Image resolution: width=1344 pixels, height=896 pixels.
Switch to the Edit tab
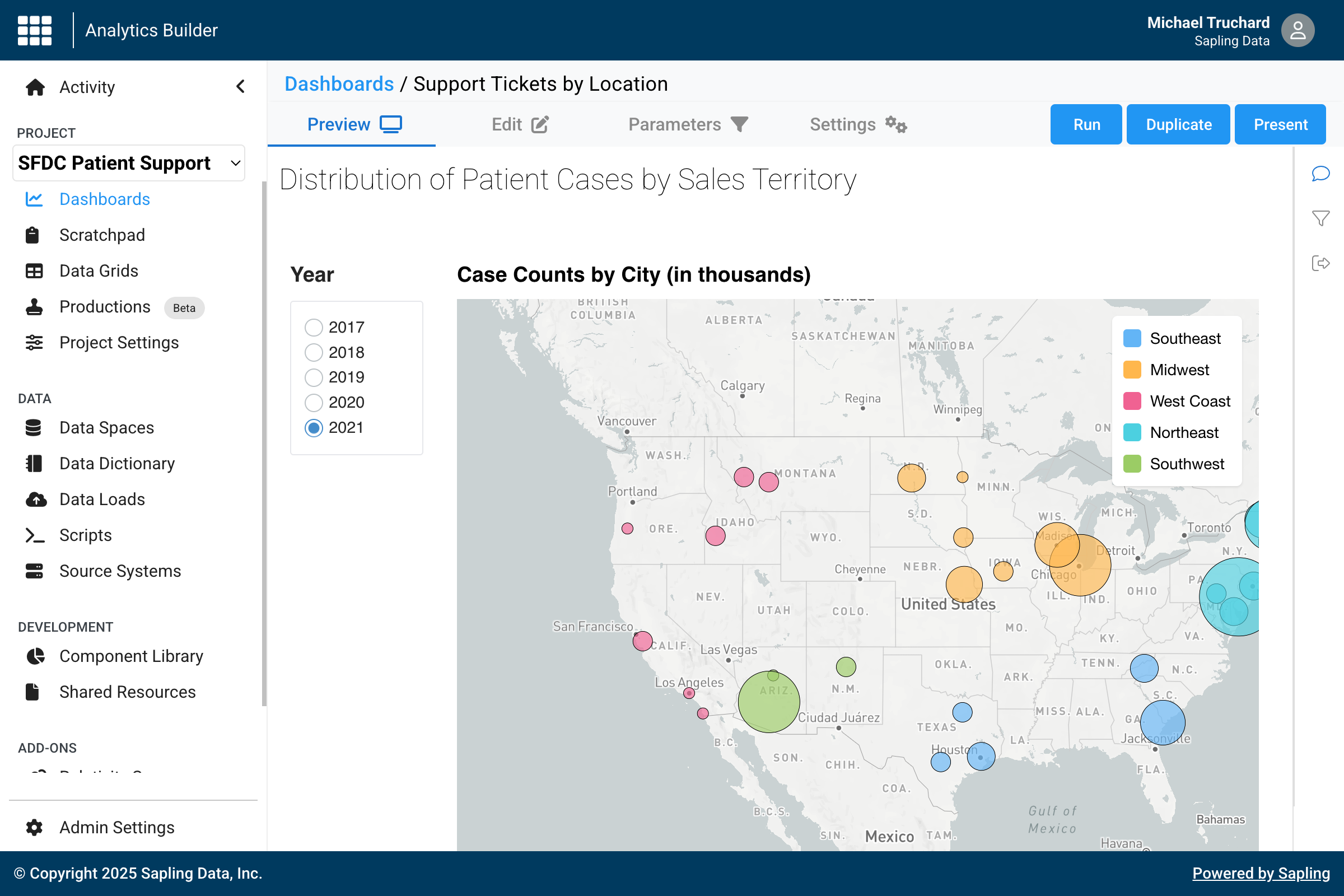pyautogui.click(x=520, y=124)
